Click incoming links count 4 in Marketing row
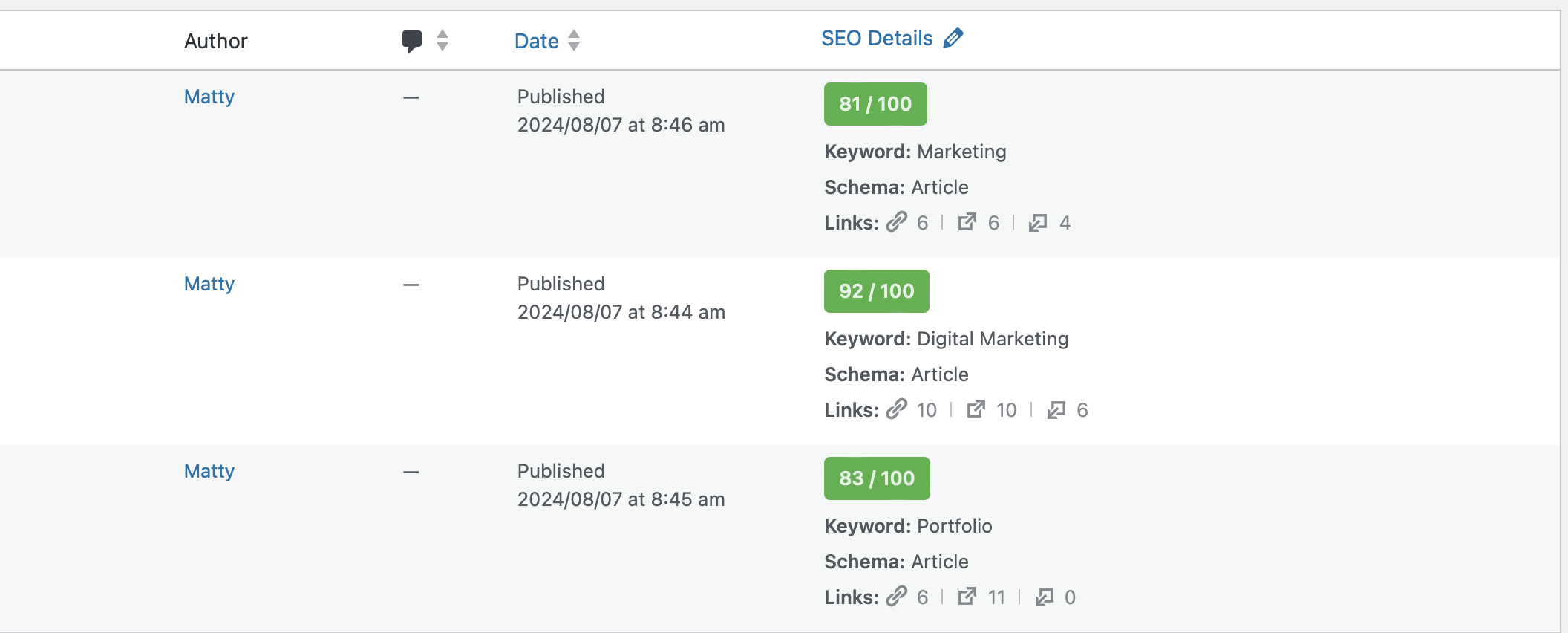 click(x=1065, y=223)
